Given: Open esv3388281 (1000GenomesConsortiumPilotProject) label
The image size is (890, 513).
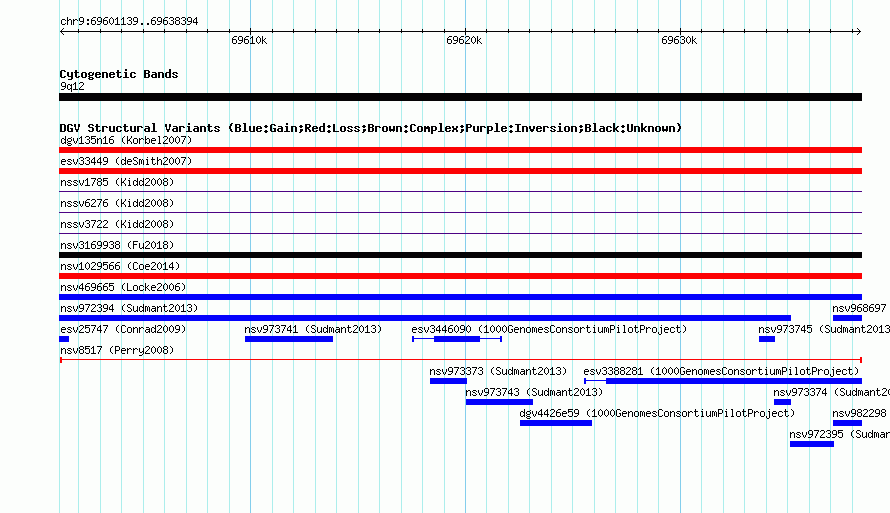Looking at the screenshot, I should 721,371.
